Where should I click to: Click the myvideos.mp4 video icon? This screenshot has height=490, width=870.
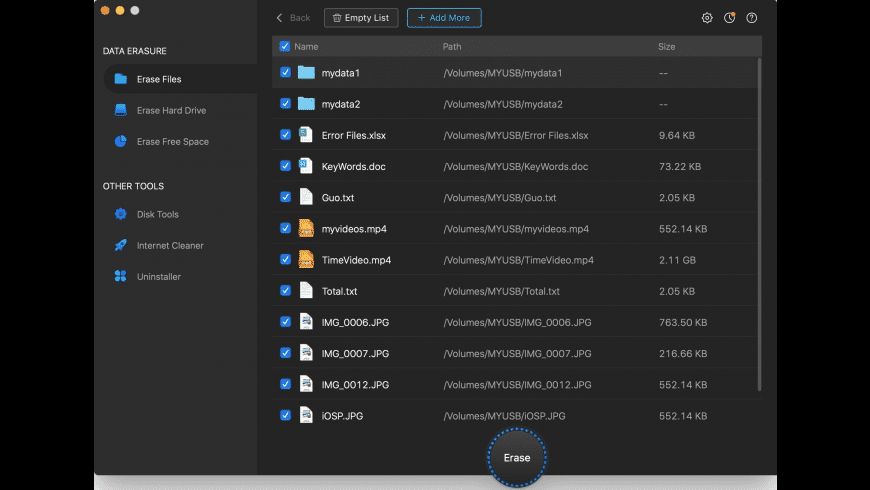[306, 228]
